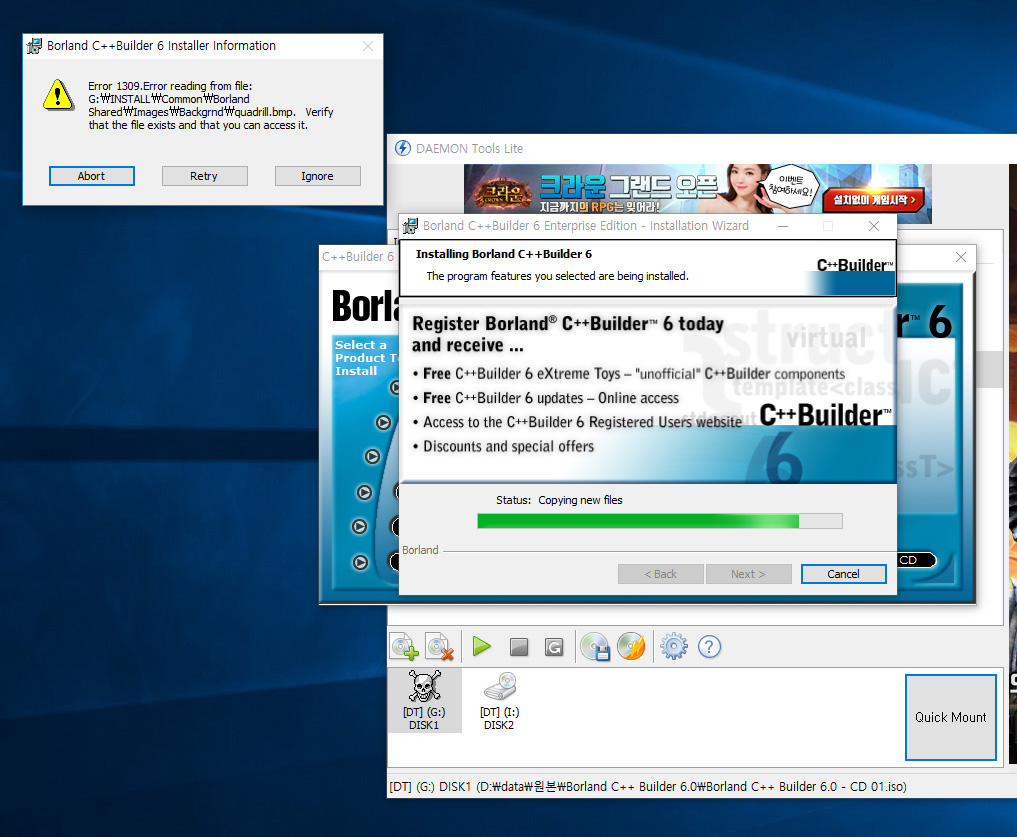This screenshot has height=837, width=1017.
Task: Choose Ignore in the installer error dialog
Action: pos(317,176)
